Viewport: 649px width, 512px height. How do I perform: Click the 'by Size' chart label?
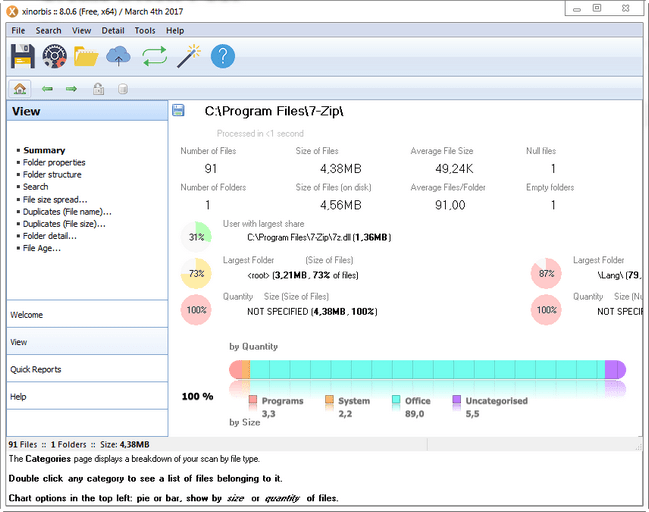245,422
